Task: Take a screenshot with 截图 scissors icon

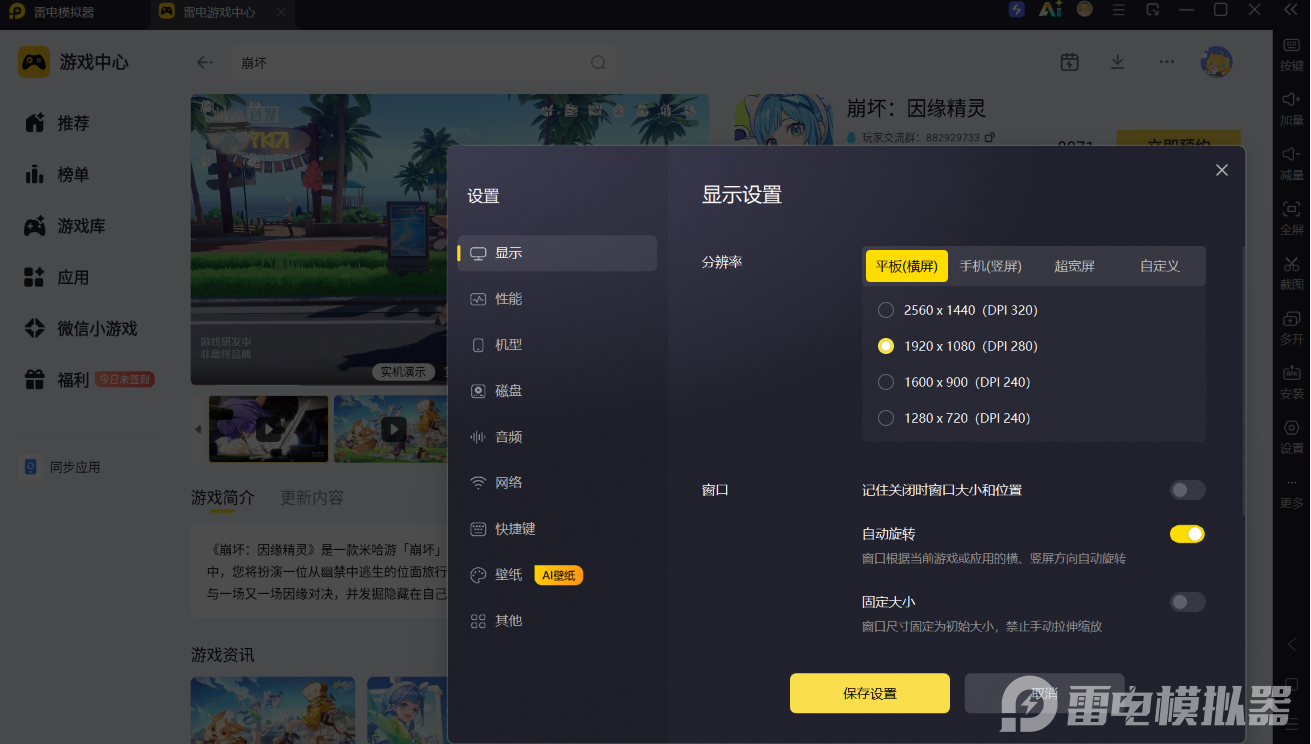Action: click(x=1291, y=273)
